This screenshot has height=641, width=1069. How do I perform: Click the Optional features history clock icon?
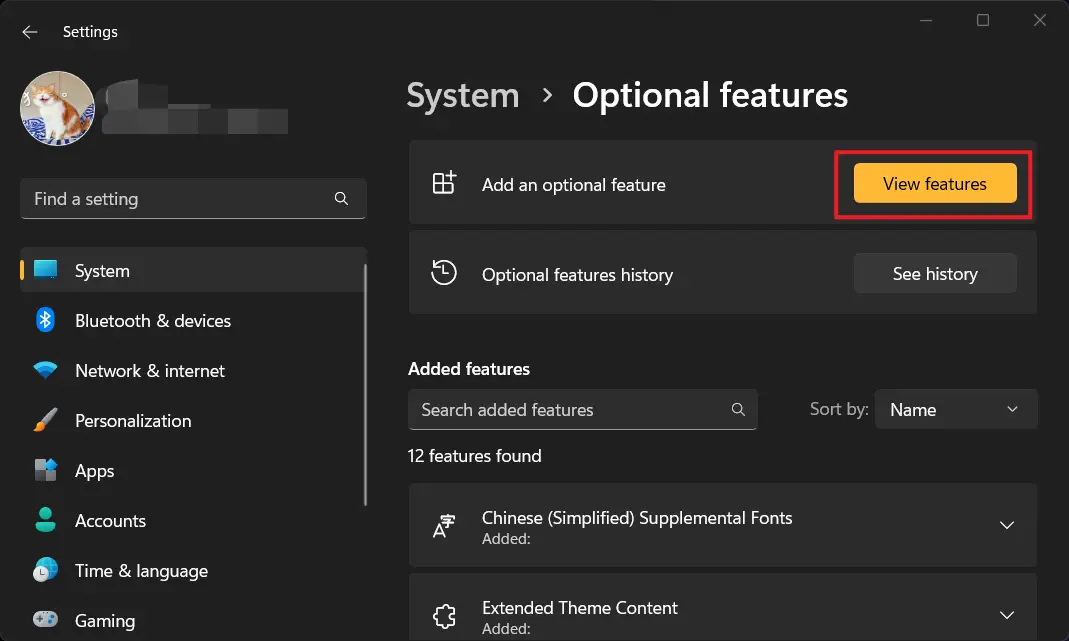click(x=443, y=272)
